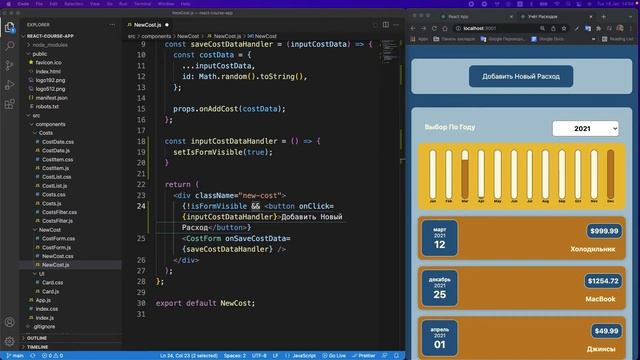Open the Apps bookmark in bookmarks bar
Screen dimensions: 640x360
coord(419,39)
